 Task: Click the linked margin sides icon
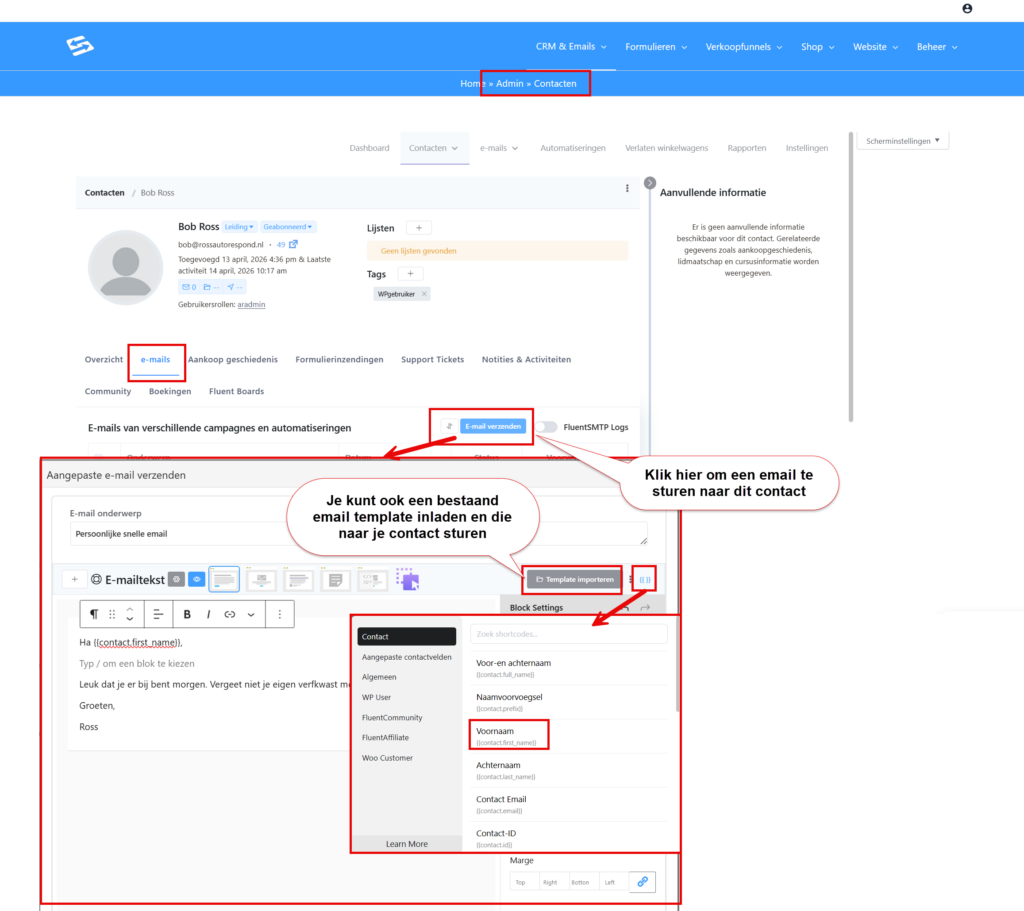tap(642, 882)
